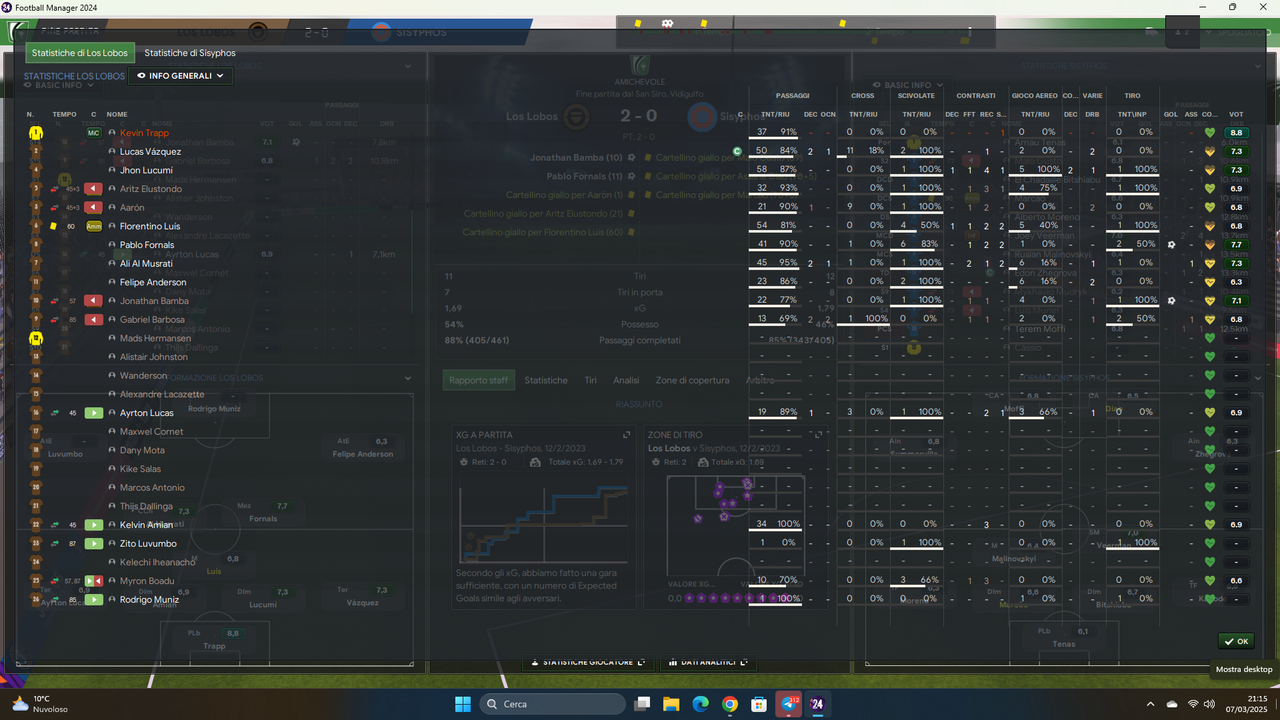Click Myron Boadu's on-and-off substitution icon
The height and width of the screenshot is (720, 1280).
point(94,581)
